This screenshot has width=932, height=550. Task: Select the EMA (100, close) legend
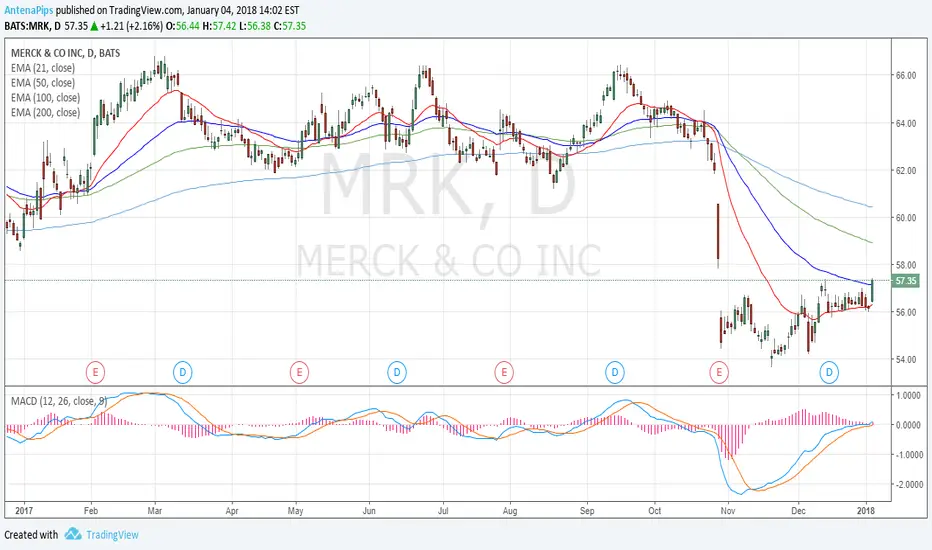click(45, 98)
